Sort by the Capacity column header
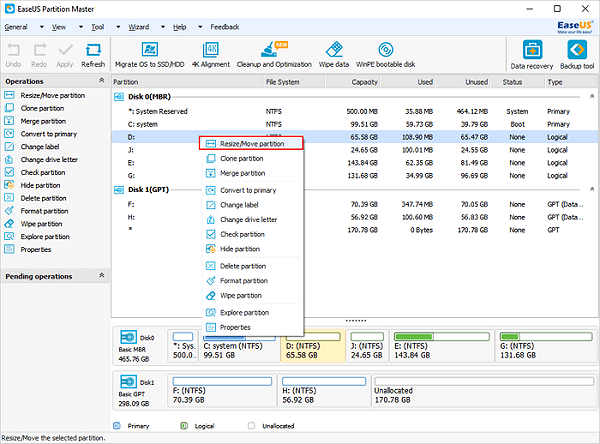Image resolution: width=600 pixels, height=444 pixels. click(353, 82)
